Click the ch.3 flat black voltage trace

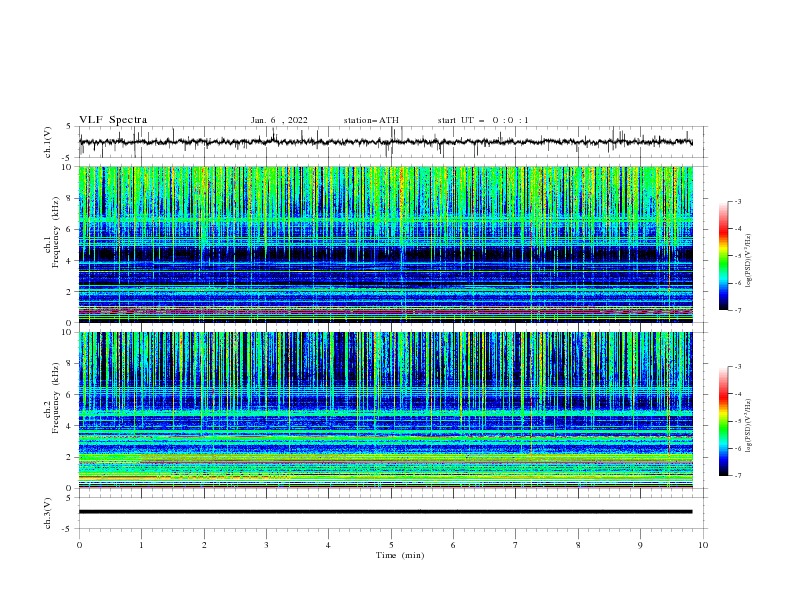(386, 512)
